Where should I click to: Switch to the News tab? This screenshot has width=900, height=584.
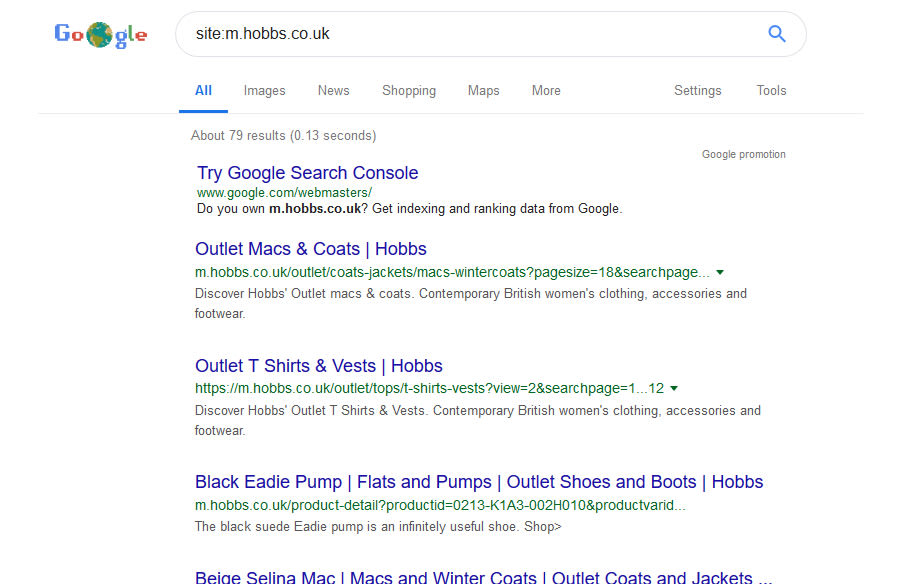tap(333, 91)
